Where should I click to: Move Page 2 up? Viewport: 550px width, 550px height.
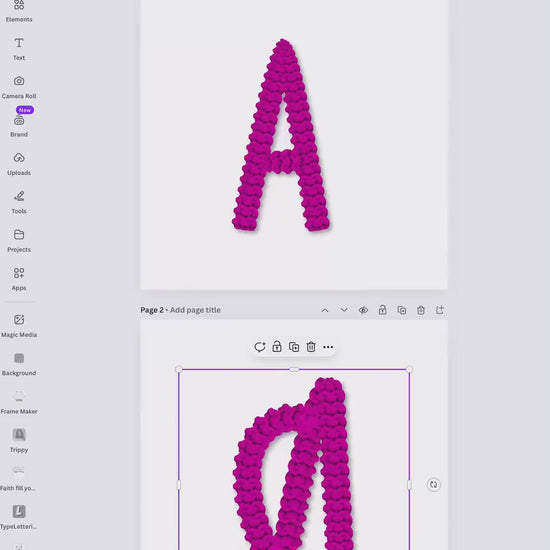(x=325, y=310)
